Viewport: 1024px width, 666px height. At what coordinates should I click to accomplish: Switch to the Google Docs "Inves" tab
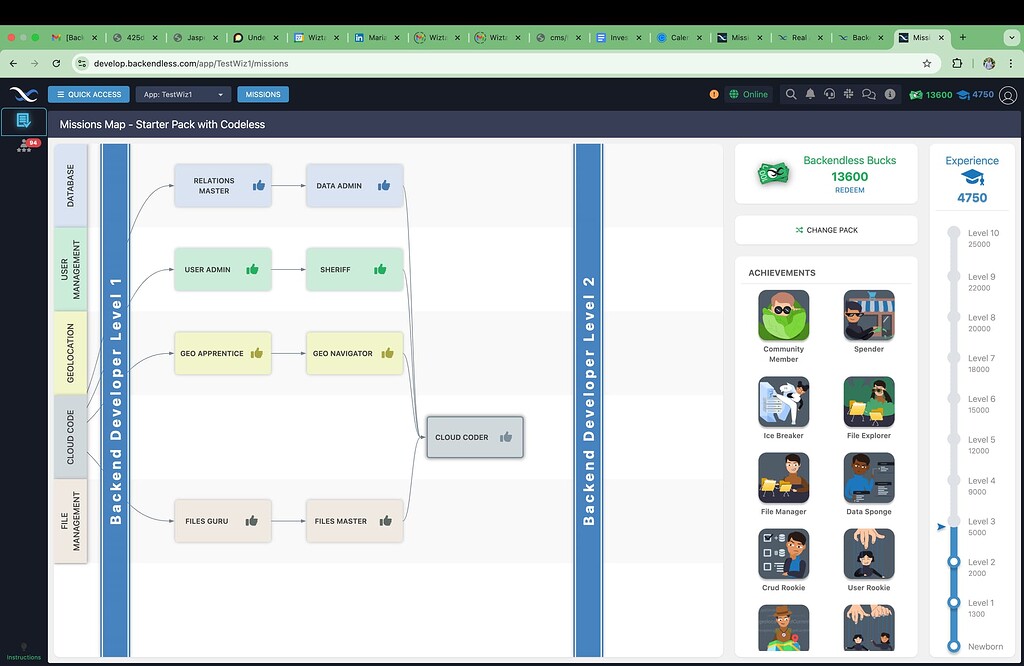tap(620, 38)
